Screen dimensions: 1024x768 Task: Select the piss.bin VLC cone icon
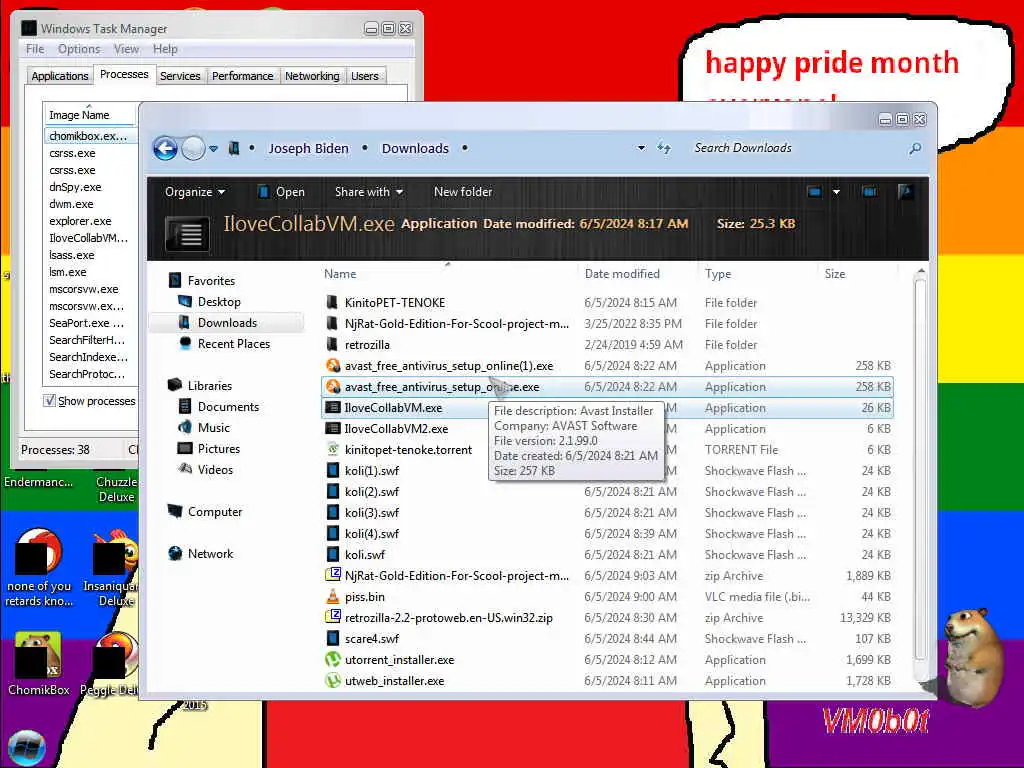click(x=333, y=596)
